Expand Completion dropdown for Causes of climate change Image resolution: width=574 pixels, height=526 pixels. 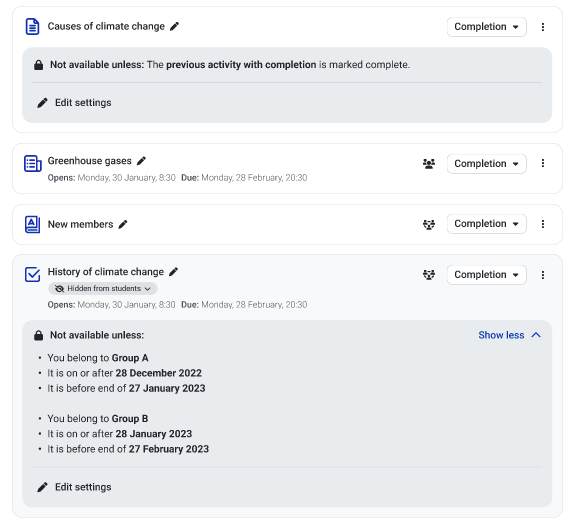click(487, 27)
